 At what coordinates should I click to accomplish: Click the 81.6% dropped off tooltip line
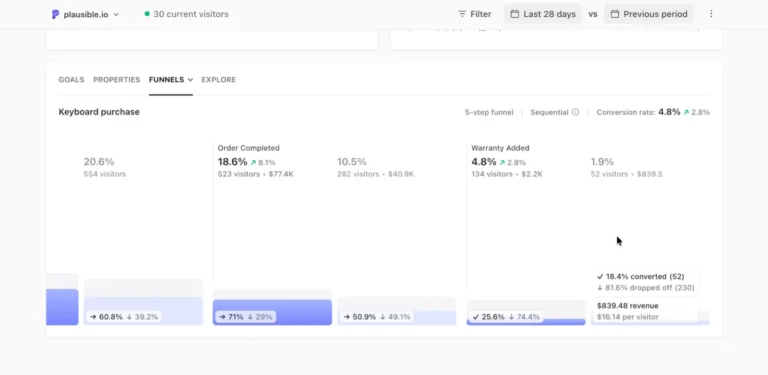coord(646,288)
